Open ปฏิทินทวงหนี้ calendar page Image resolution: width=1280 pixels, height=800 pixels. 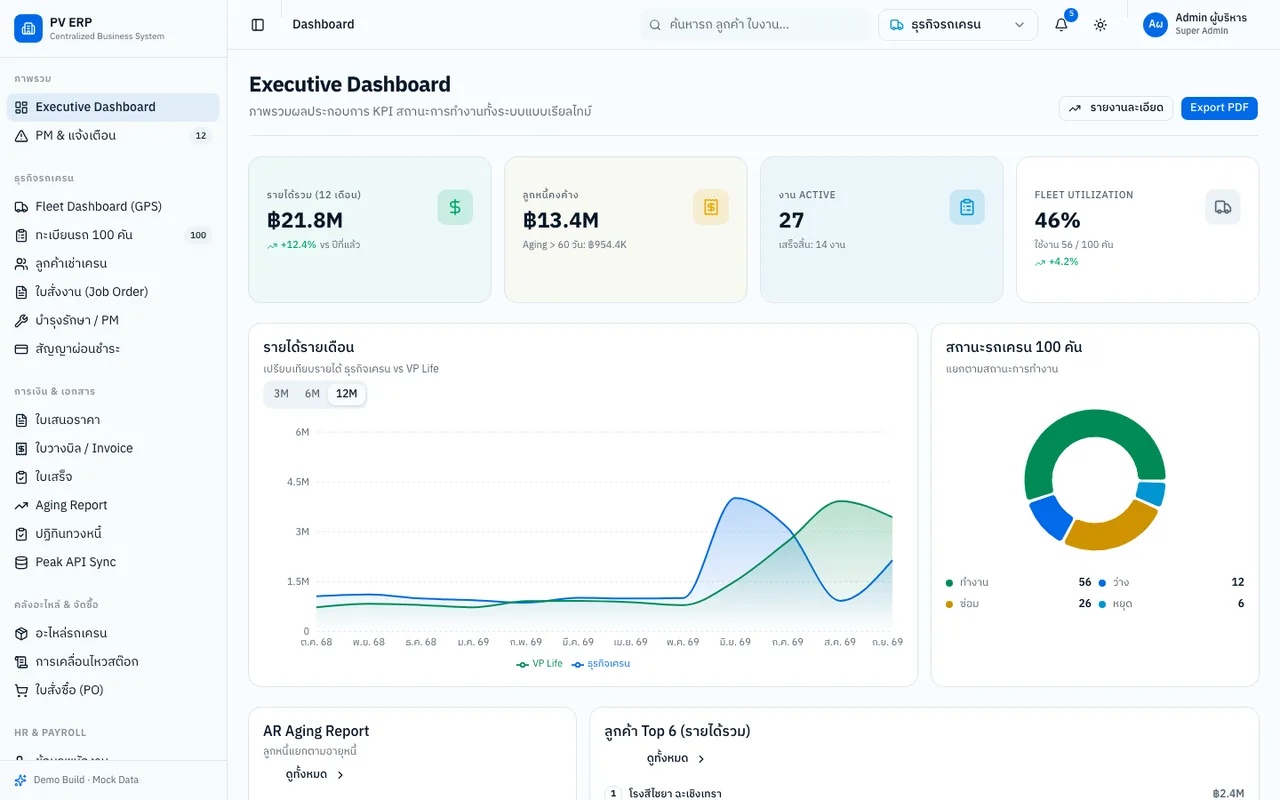click(x=113, y=534)
